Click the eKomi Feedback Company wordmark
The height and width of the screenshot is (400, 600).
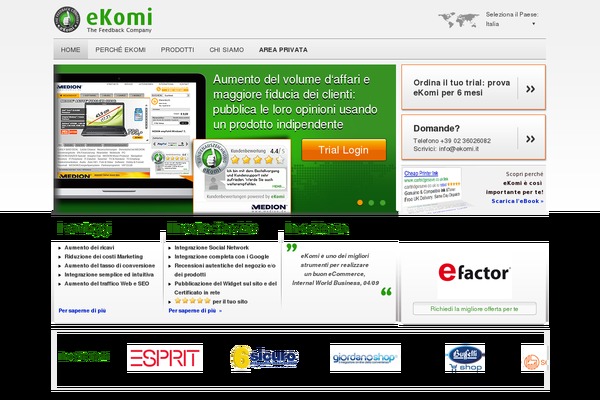click(119, 20)
